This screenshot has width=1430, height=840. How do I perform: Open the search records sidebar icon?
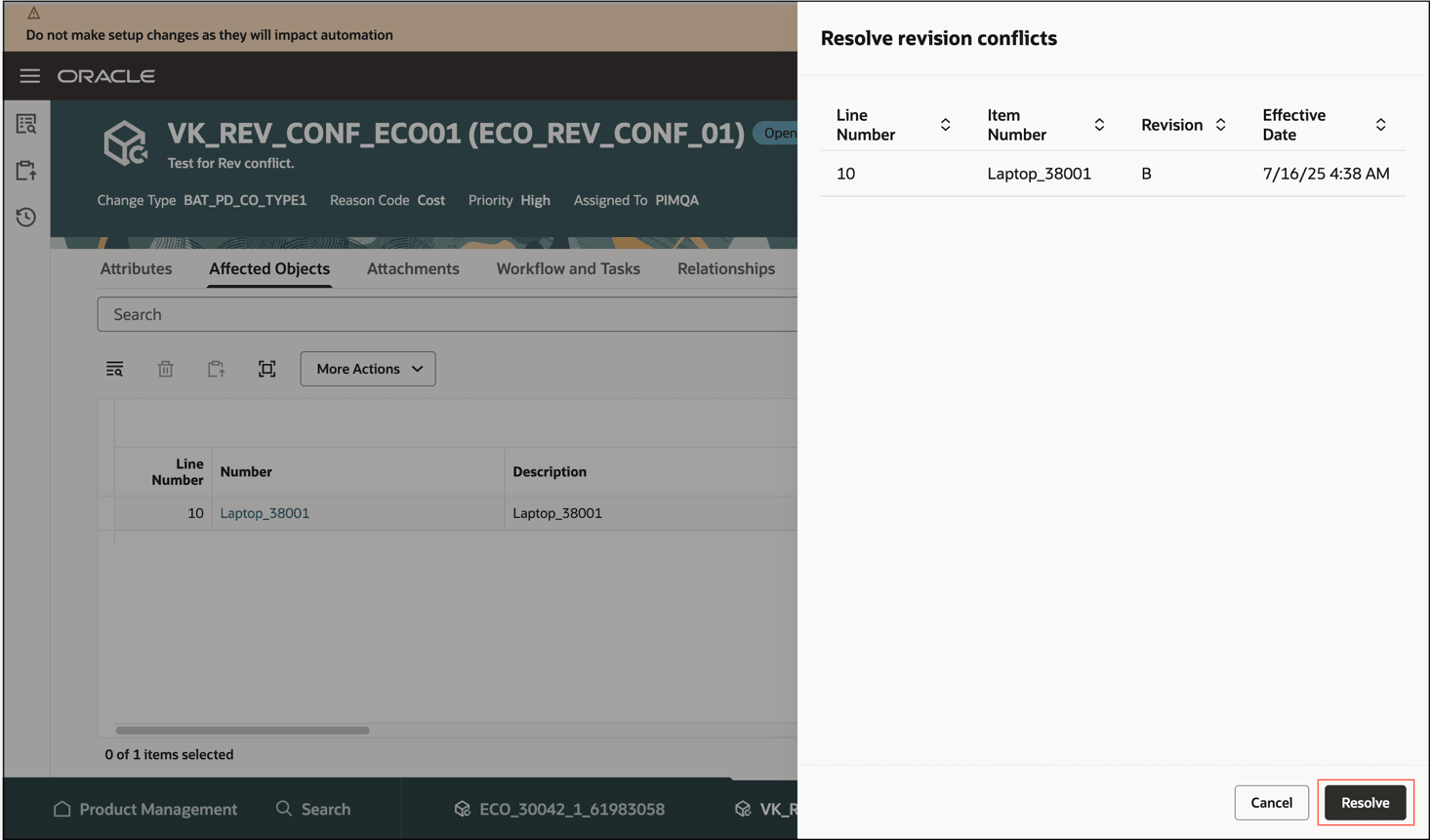(26, 124)
